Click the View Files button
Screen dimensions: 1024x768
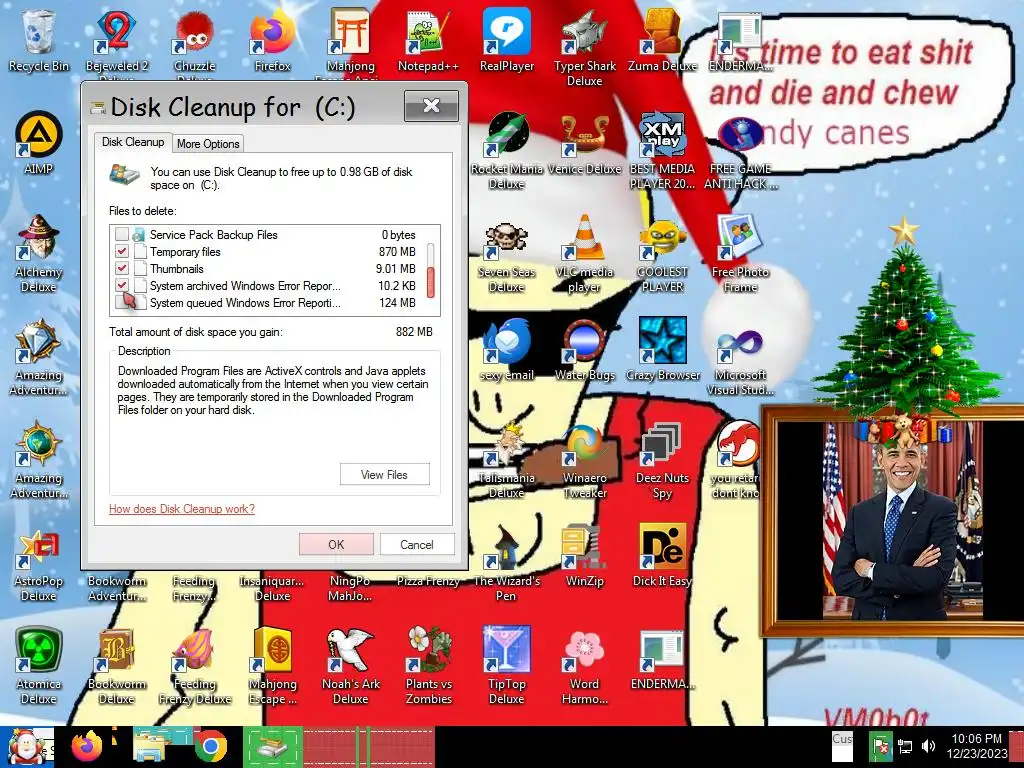385,475
